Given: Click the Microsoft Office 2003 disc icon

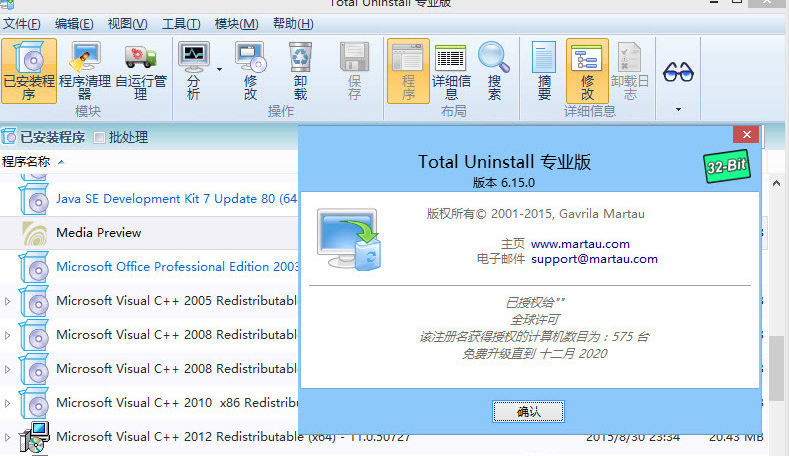Looking at the screenshot, I should point(34,267).
